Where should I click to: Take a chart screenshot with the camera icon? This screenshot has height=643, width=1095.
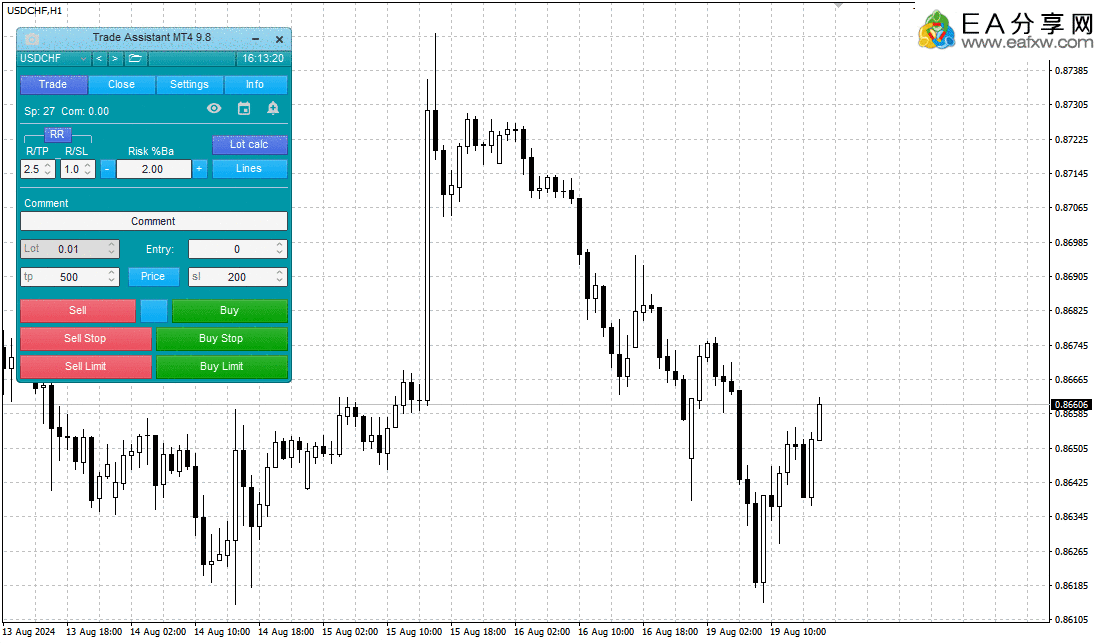[32, 39]
